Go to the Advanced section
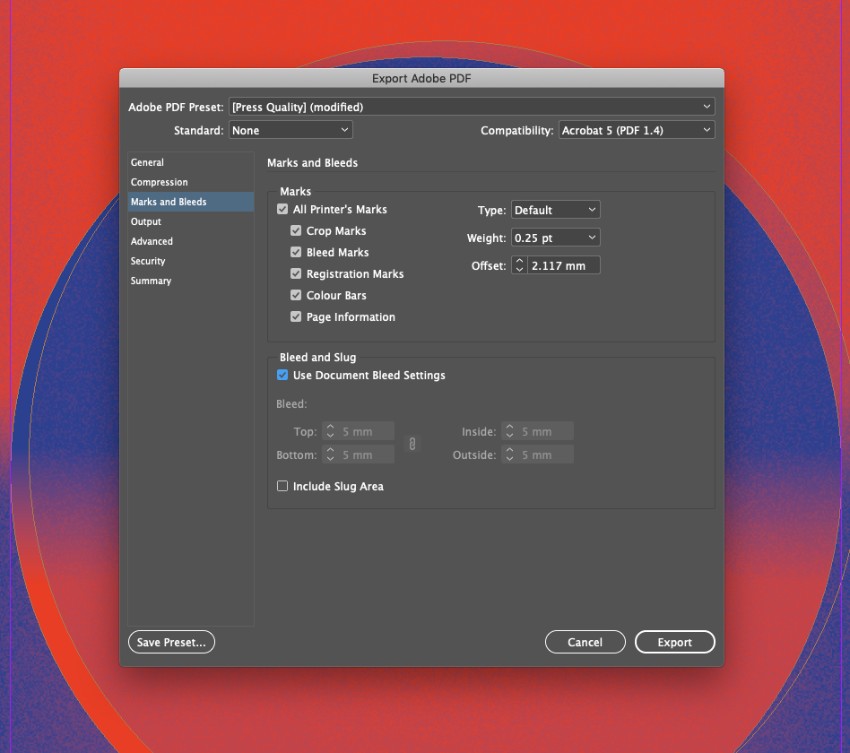This screenshot has width=850, height=753. point(191,241)
